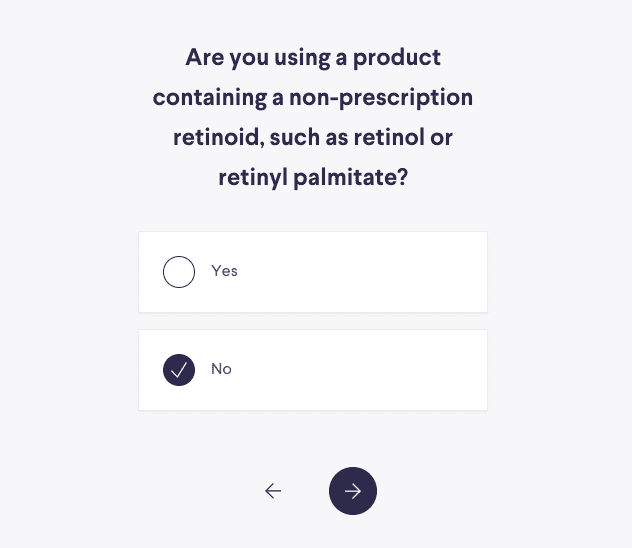This screenshot has height=548, width=632.
Task: Choose the No answer card
Action: click(312, 370)
